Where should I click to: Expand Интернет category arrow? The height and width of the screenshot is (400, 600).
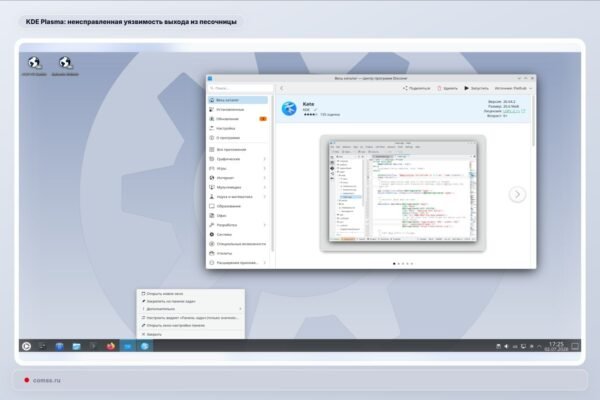[264, 178]
